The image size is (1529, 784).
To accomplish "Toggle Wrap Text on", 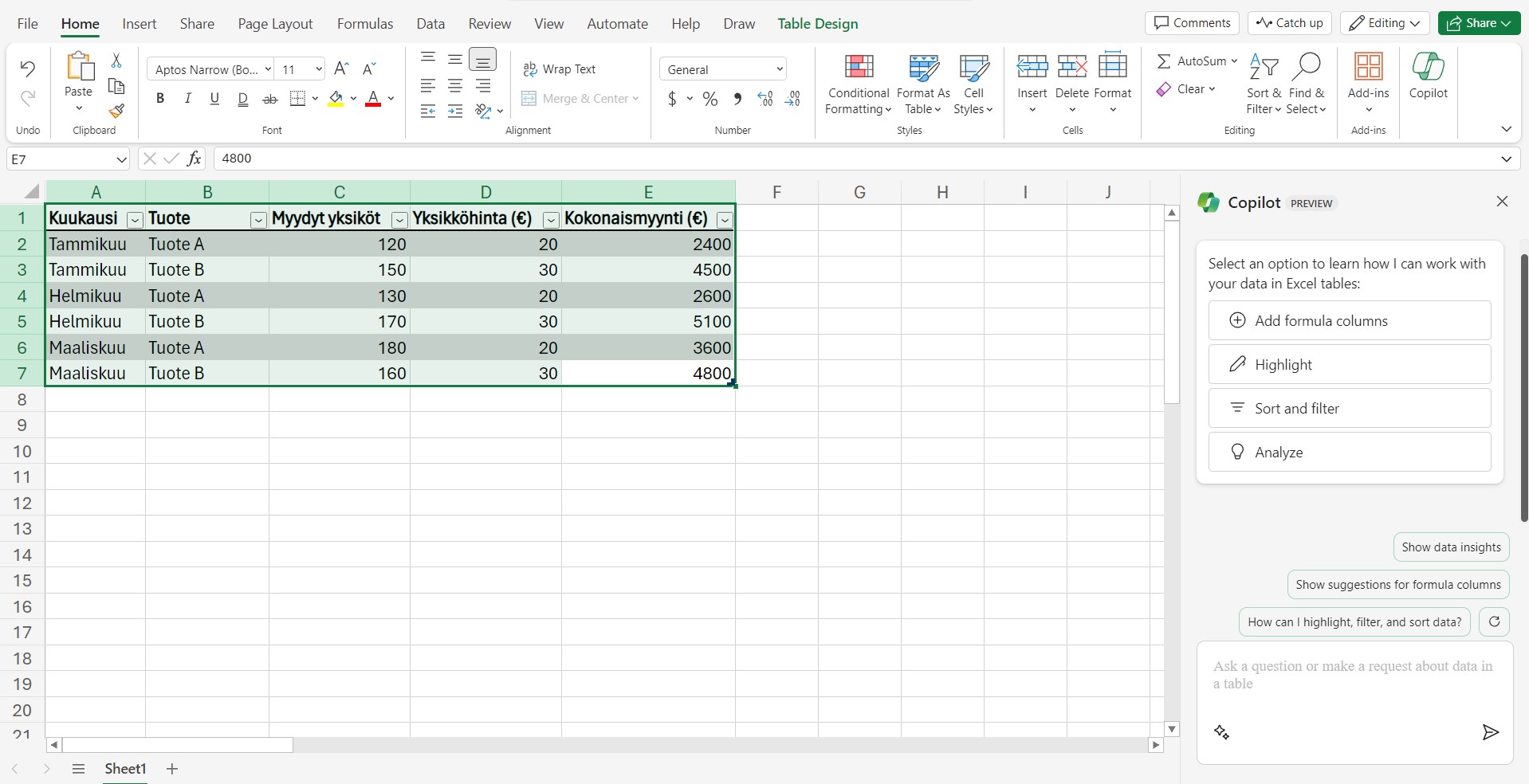I will click(560, 69).
